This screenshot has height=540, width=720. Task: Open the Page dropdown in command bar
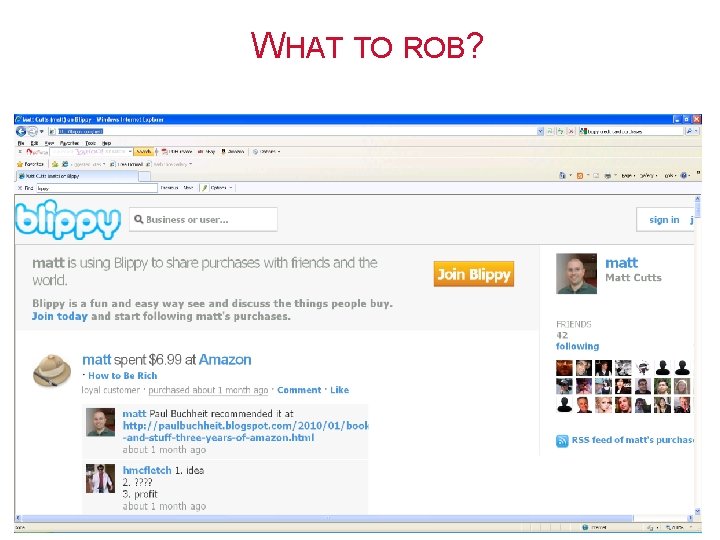coord(628,175)
